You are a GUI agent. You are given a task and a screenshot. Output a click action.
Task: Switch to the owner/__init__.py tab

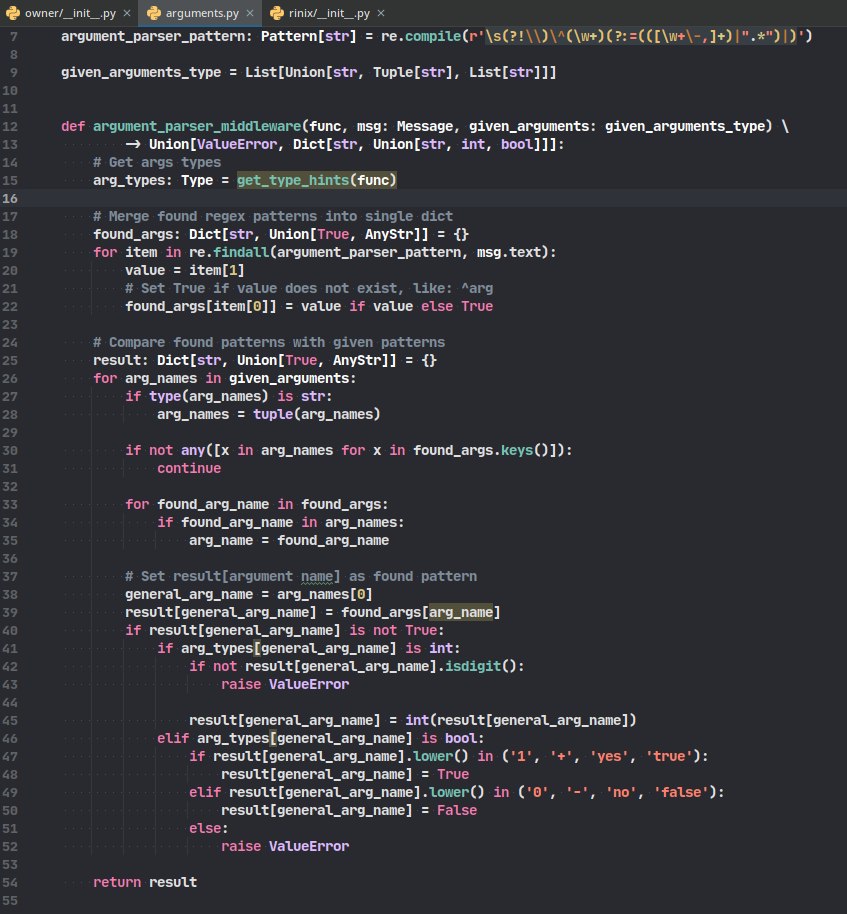(x=70, y=13)
